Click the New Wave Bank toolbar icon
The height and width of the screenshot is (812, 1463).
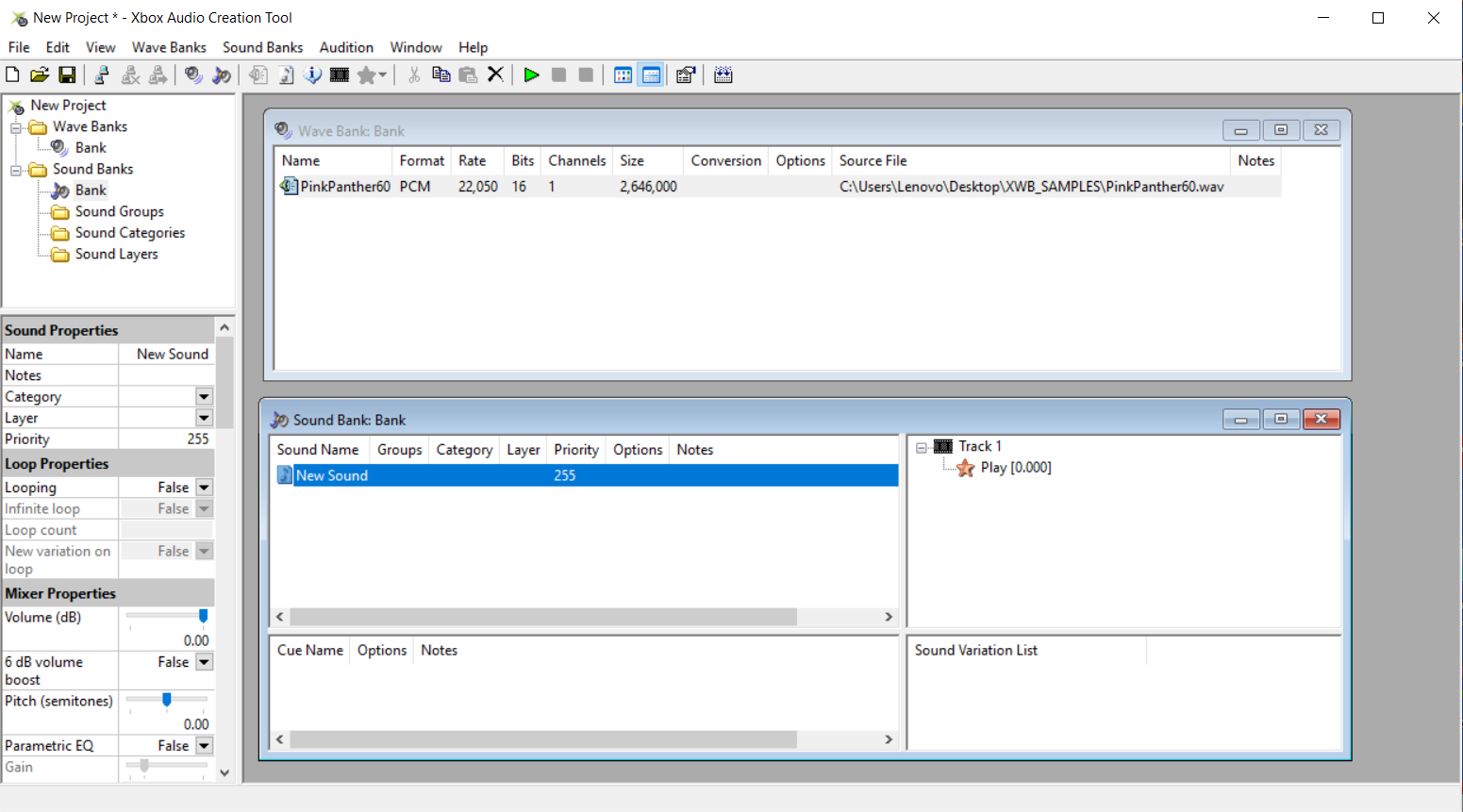193,75
